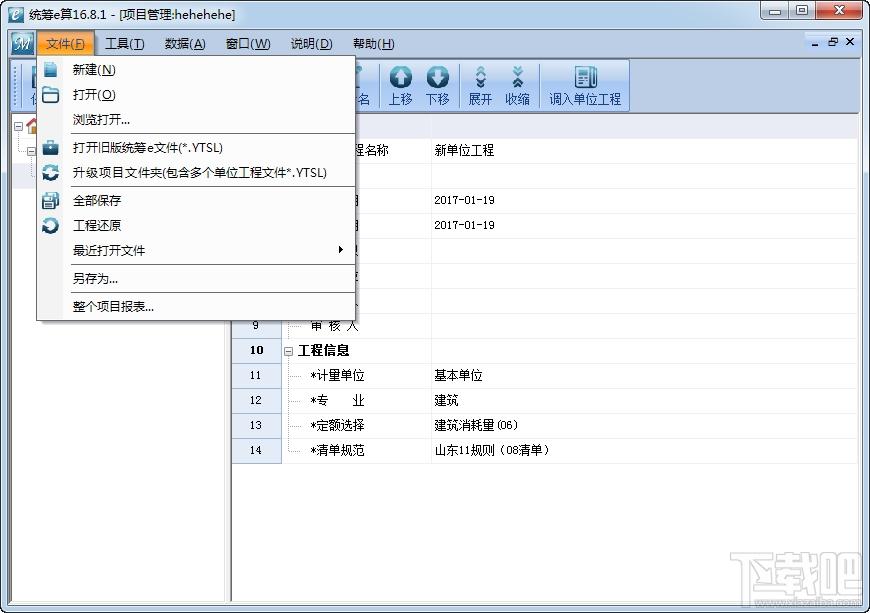
Task: Open 整个项目报表... from the menu
Action: click(x=113, y=307)
